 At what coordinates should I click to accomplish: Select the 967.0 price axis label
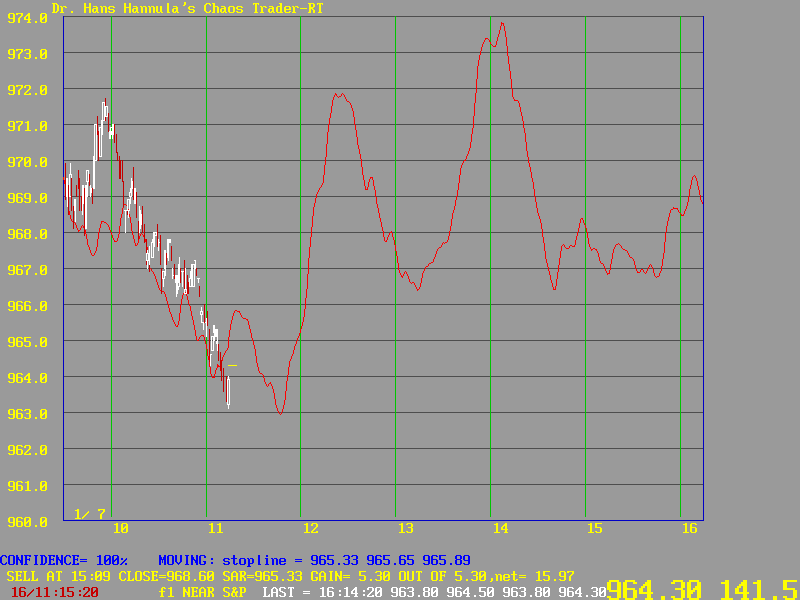(27, 270)
